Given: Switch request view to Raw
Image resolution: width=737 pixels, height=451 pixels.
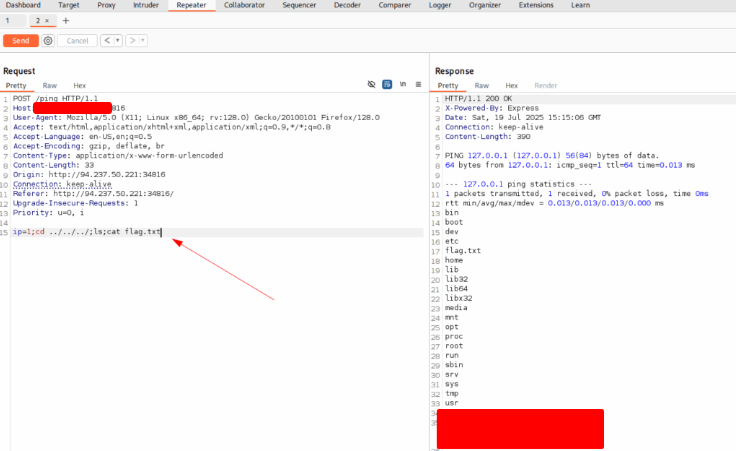Looking at the screenshot, I should click(49, 86).
